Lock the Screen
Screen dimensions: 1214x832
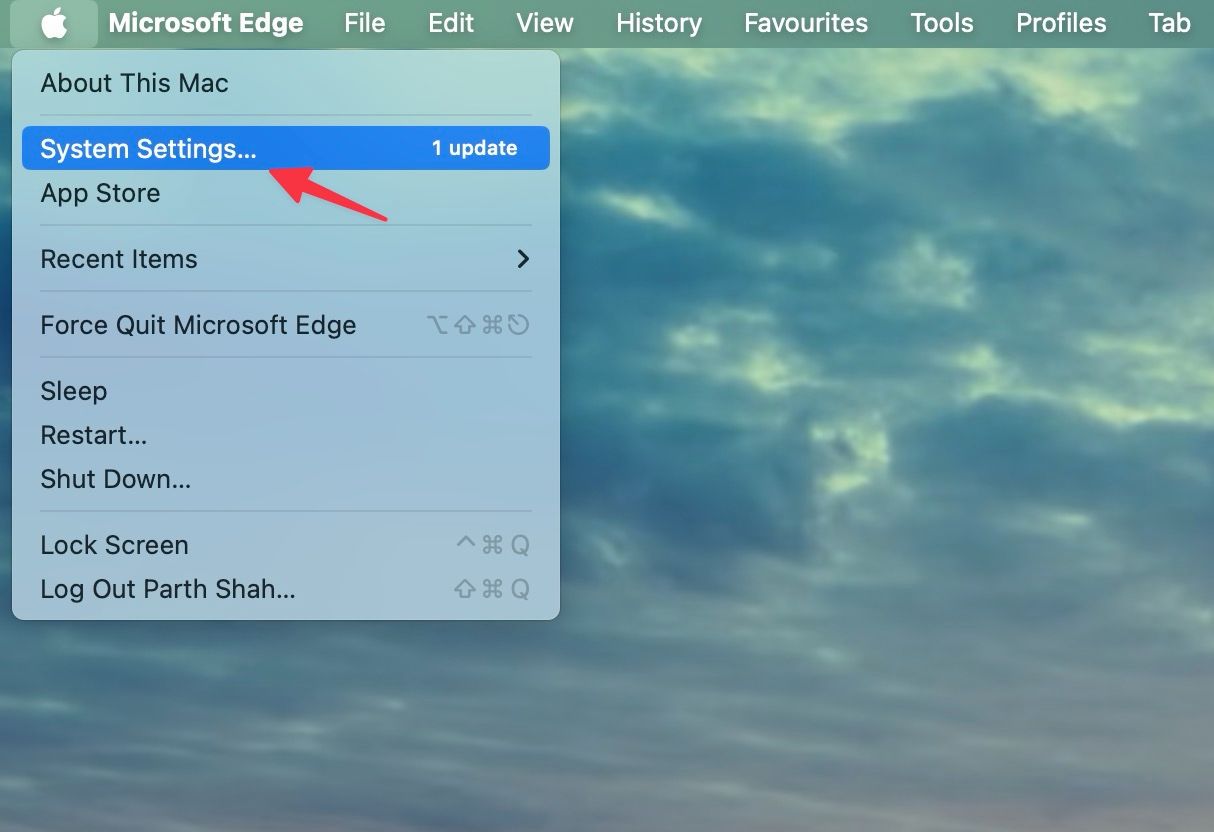pos(114,544)
